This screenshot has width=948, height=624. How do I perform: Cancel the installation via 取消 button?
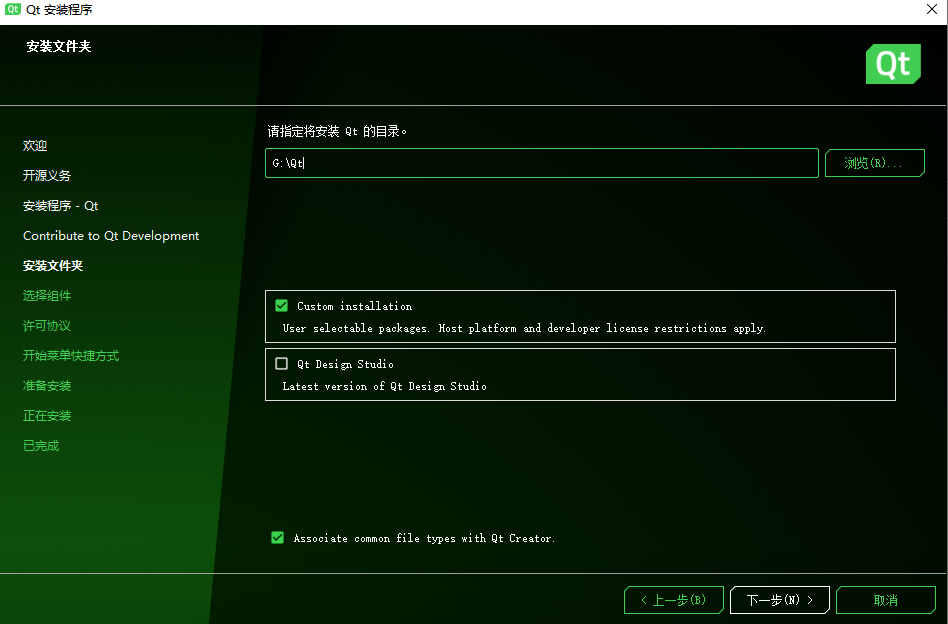click(x=885, y=599)
